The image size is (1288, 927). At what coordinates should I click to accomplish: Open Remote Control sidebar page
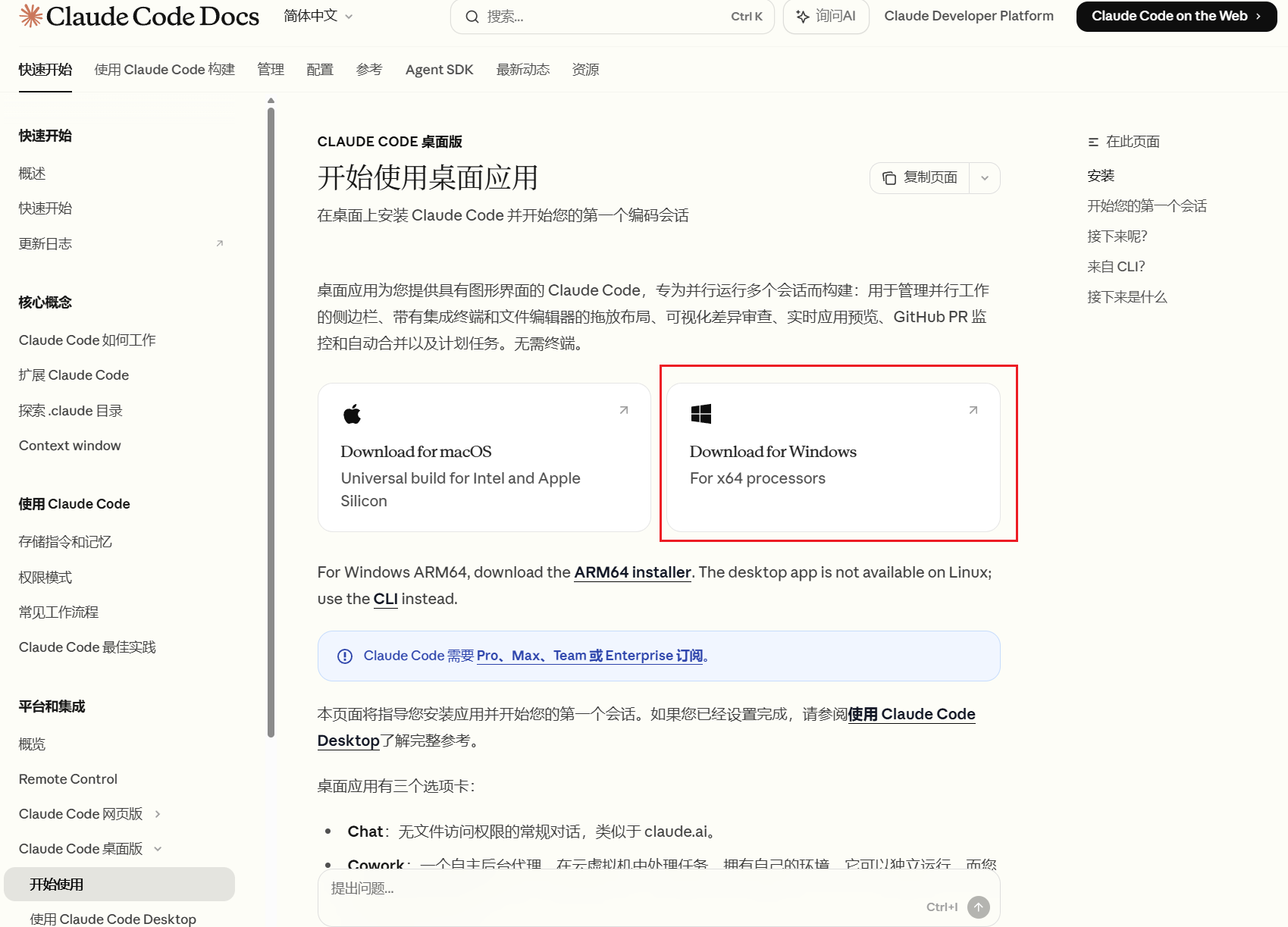pos(68,779)
